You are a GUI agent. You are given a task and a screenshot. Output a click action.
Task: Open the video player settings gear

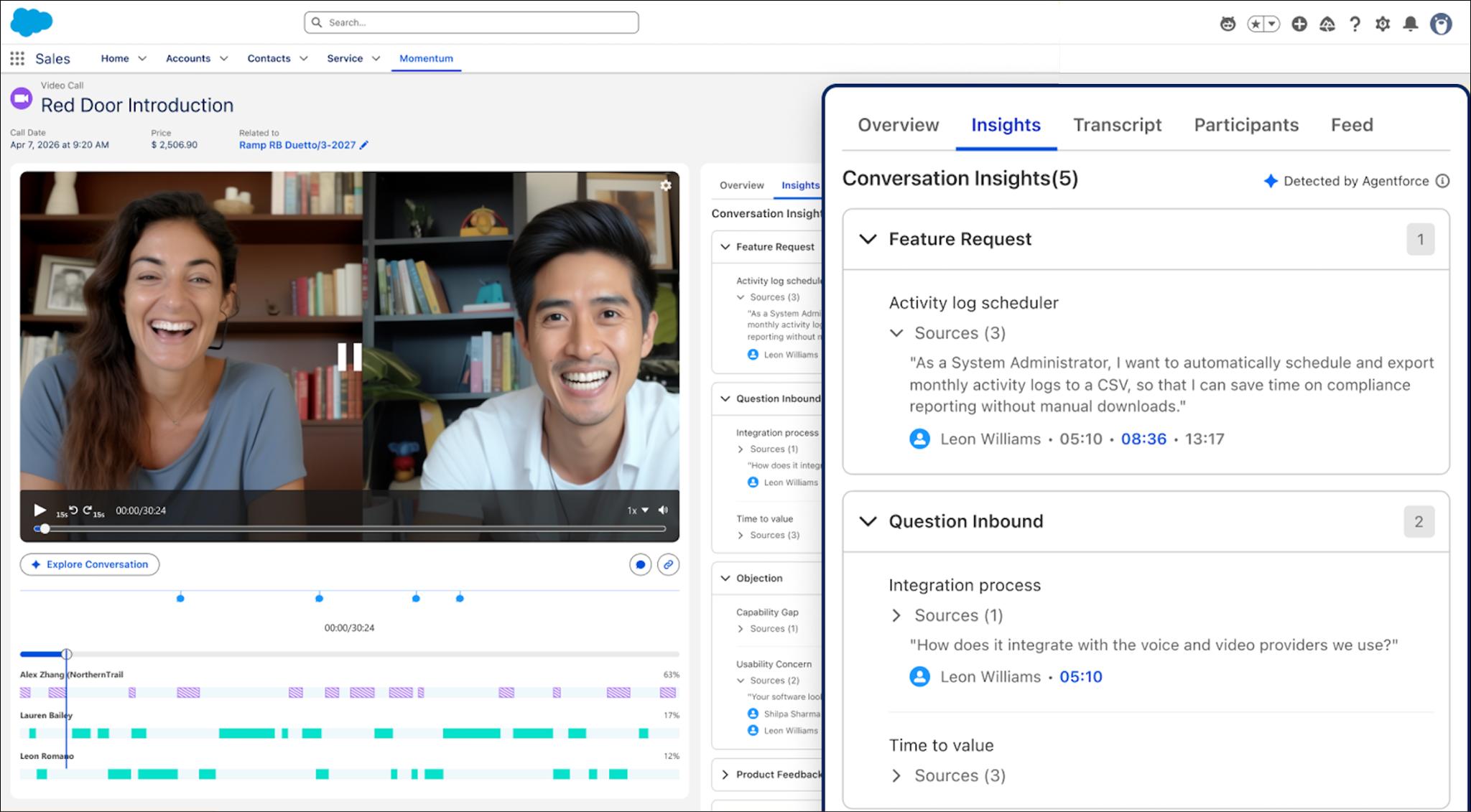click(x=666, y=185)
